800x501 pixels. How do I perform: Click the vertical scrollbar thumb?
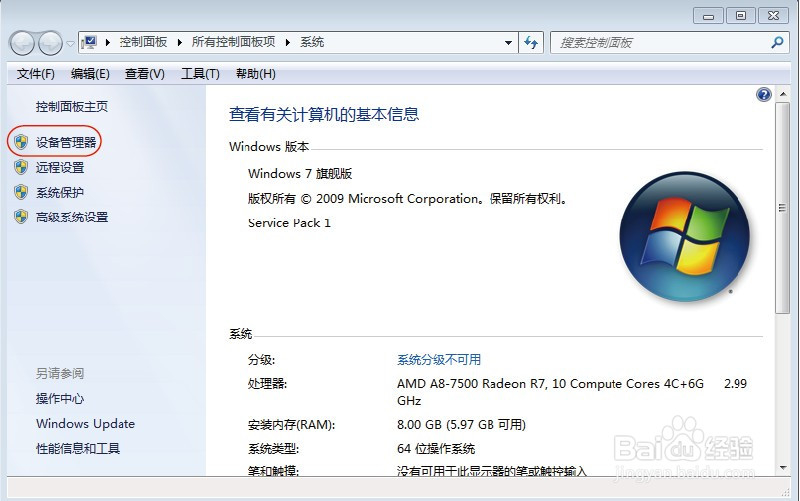pos(782,208)
